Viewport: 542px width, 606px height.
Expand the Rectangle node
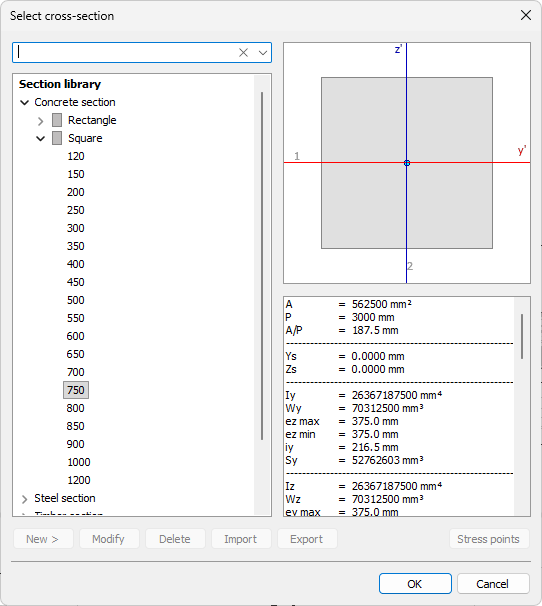pyautogui.click(x=41, y=121)
